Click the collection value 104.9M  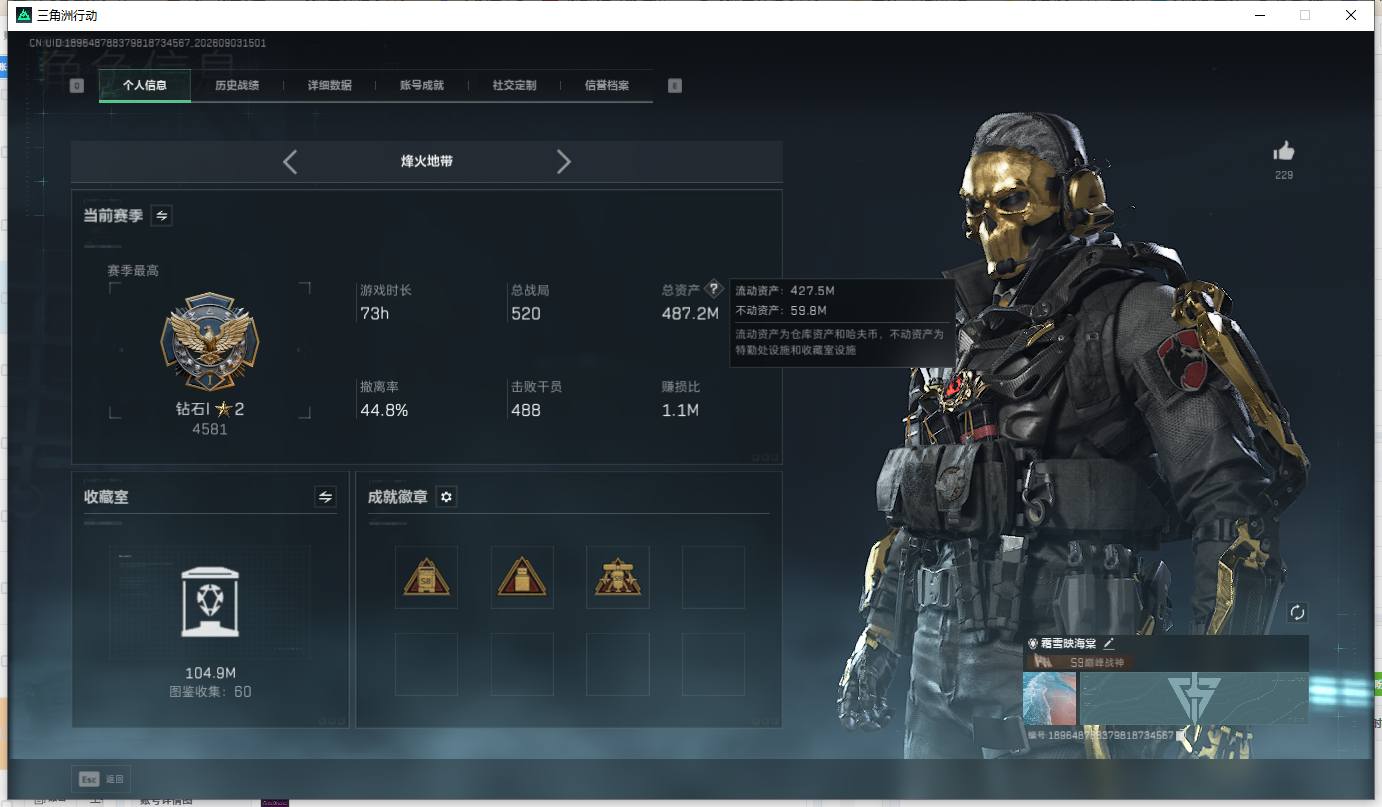pos(210,673)
